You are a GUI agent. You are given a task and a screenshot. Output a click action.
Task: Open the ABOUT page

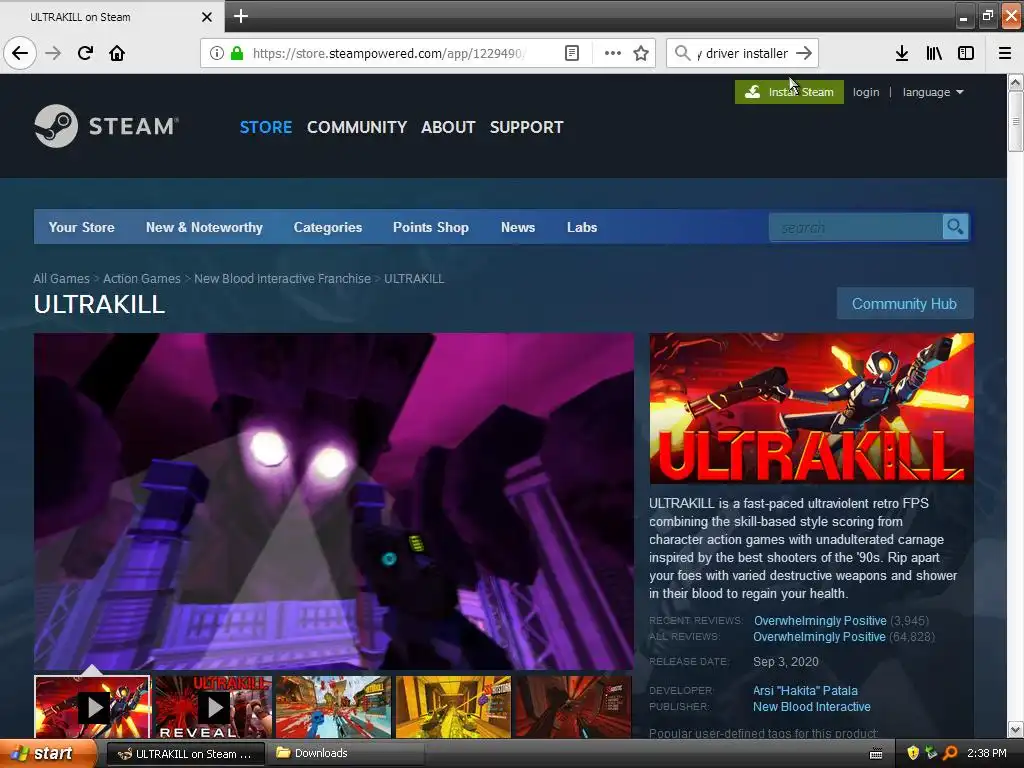pos(448,127)
